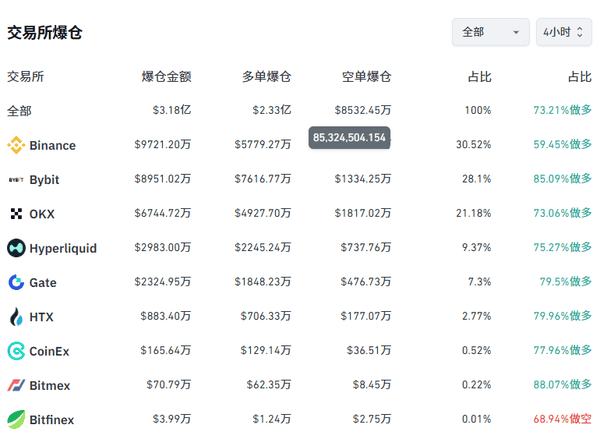Screen dimensions: 600x439
Task: Click the Hyperliquid logo icon
Action: click(x=16, y=248)
